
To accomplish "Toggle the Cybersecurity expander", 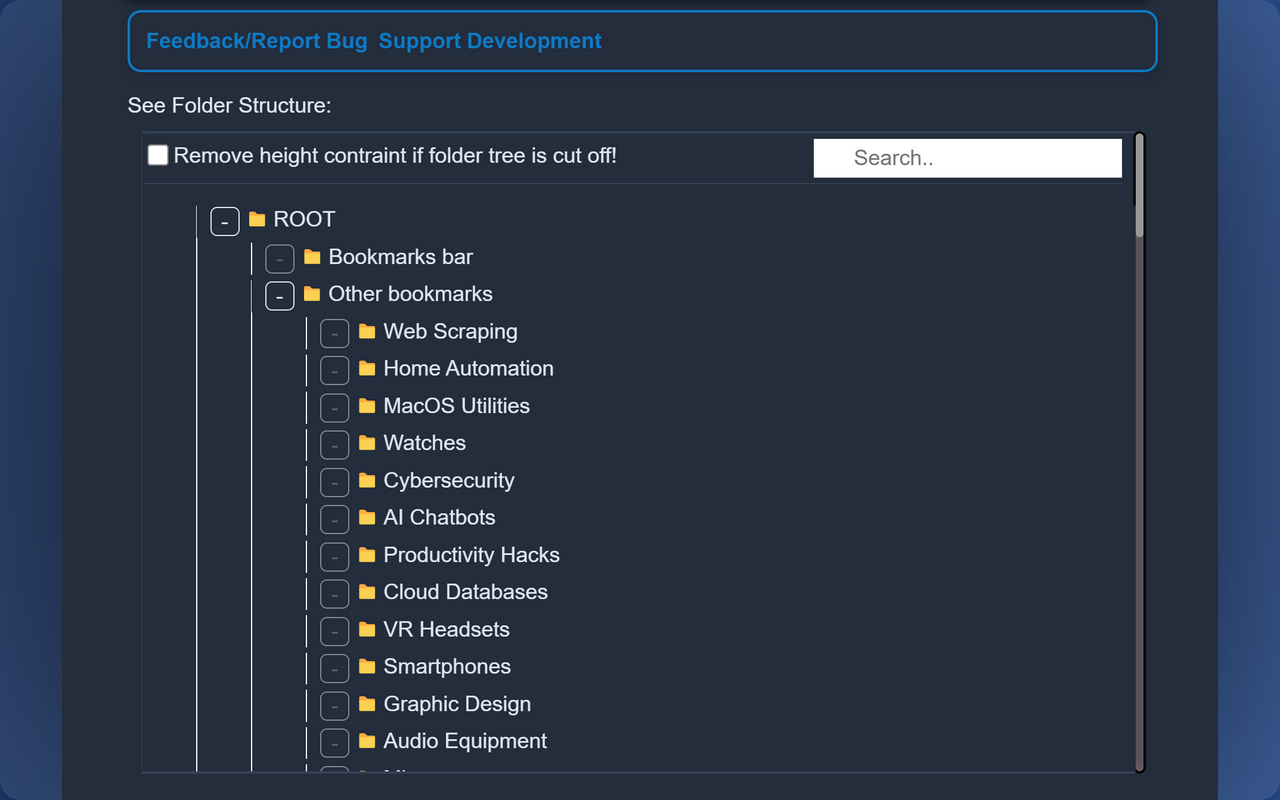I will click(x=335, y=482).
